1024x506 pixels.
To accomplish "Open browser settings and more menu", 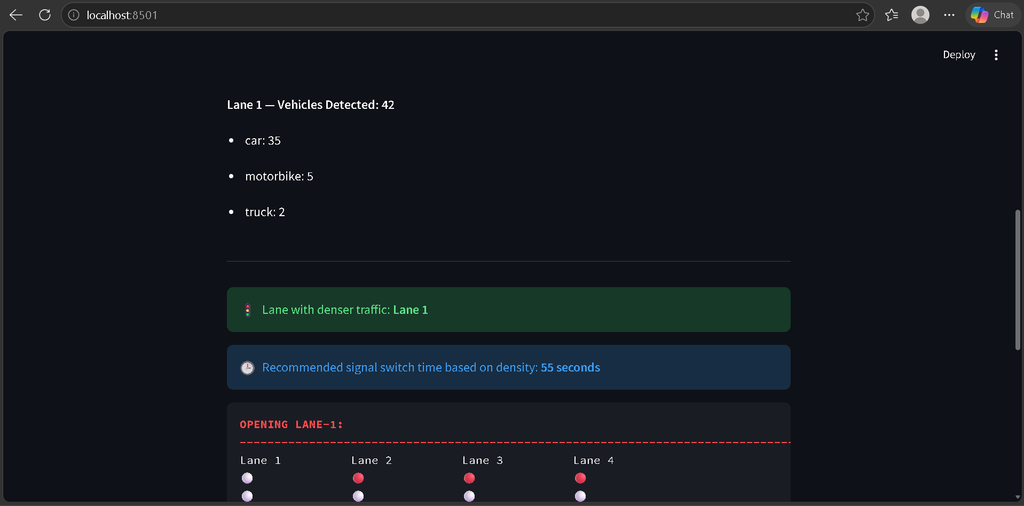I will click(x=949, y=15).
